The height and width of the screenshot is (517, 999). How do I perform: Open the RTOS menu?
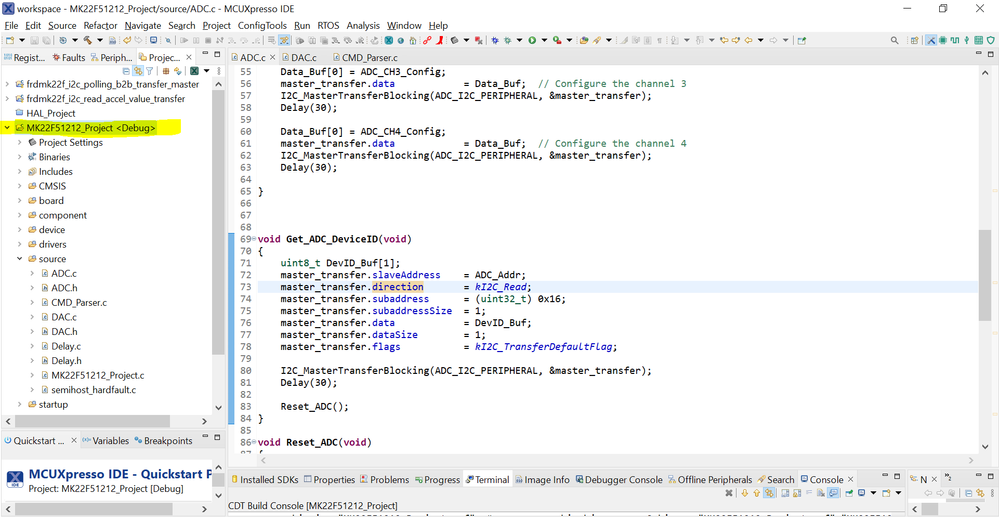[329, 25]
